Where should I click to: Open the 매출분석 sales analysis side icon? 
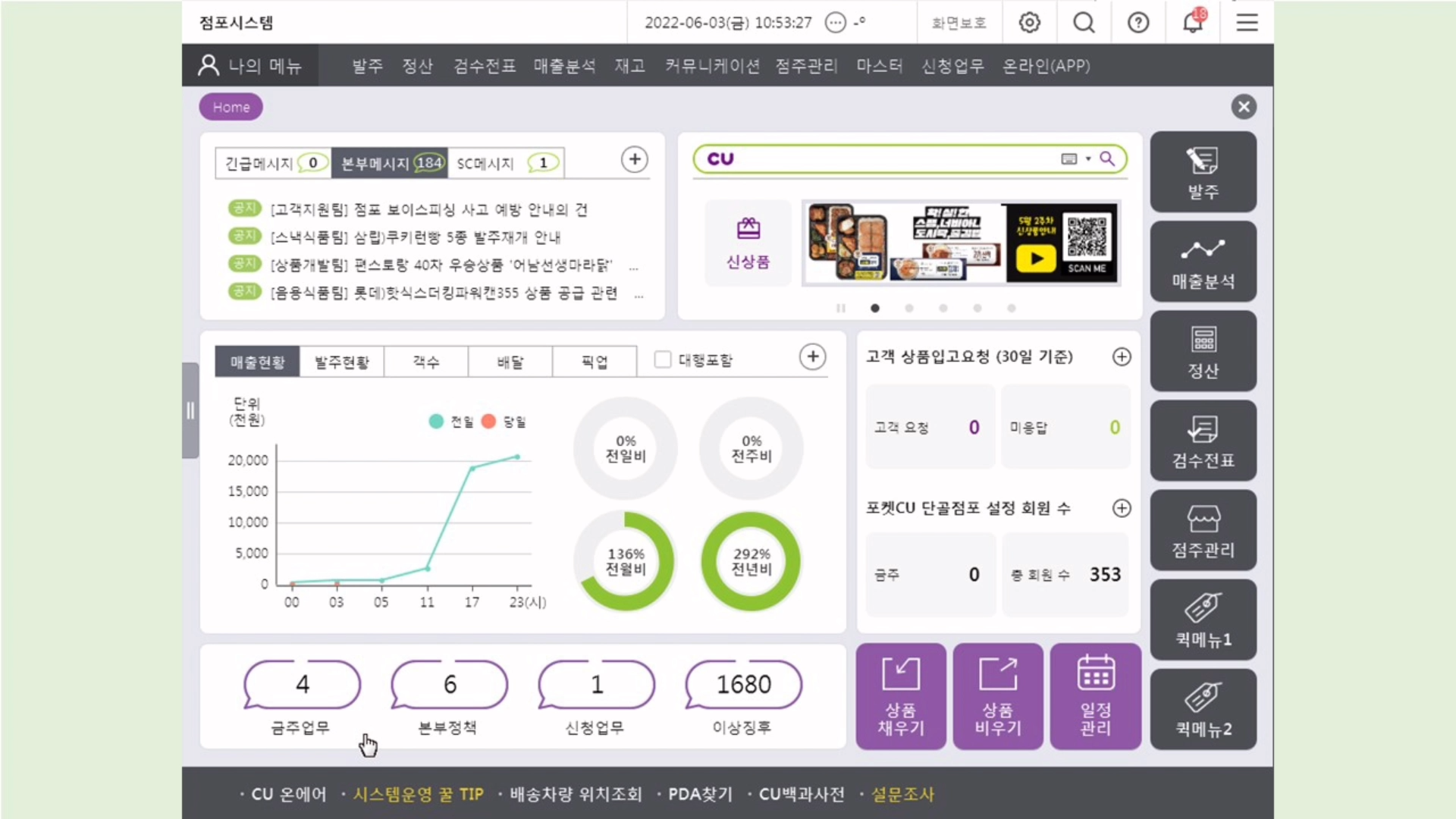(x=1203, y=261)
